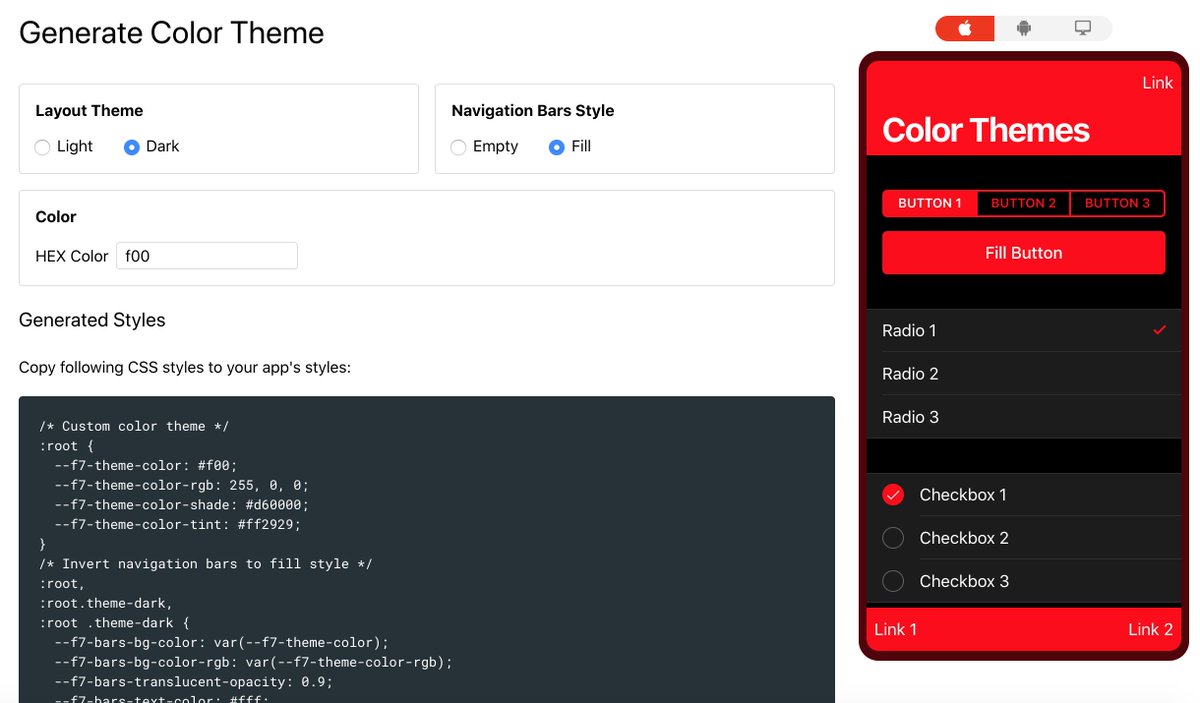Switch preview to Android icon

click(x=1023, y=28)
